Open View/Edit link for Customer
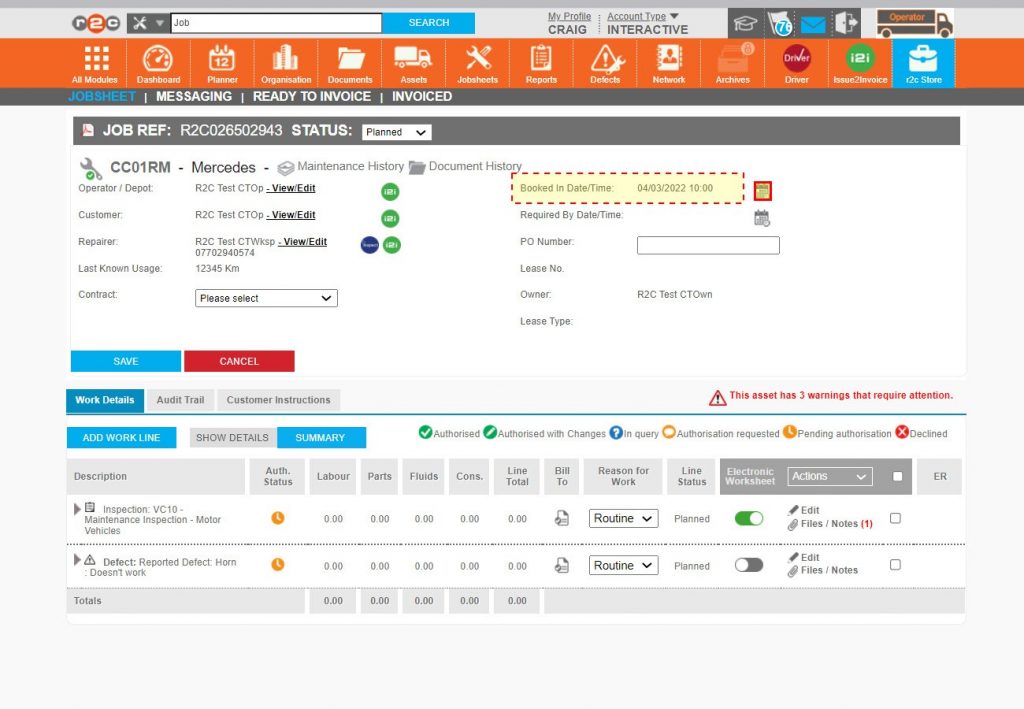The width and height of the screenshot is (1024, 709). tap(292, 215)
